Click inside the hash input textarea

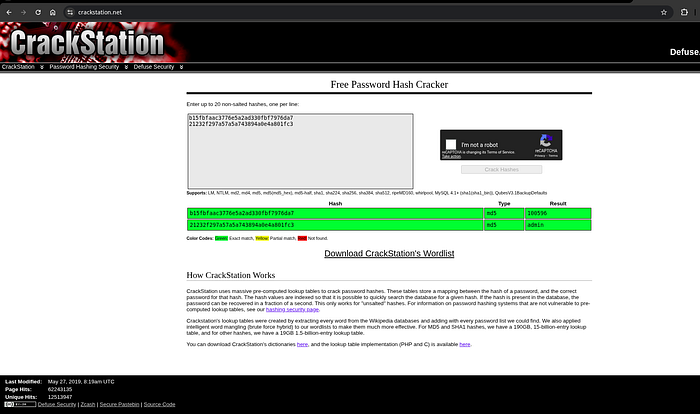coord(300,151)
